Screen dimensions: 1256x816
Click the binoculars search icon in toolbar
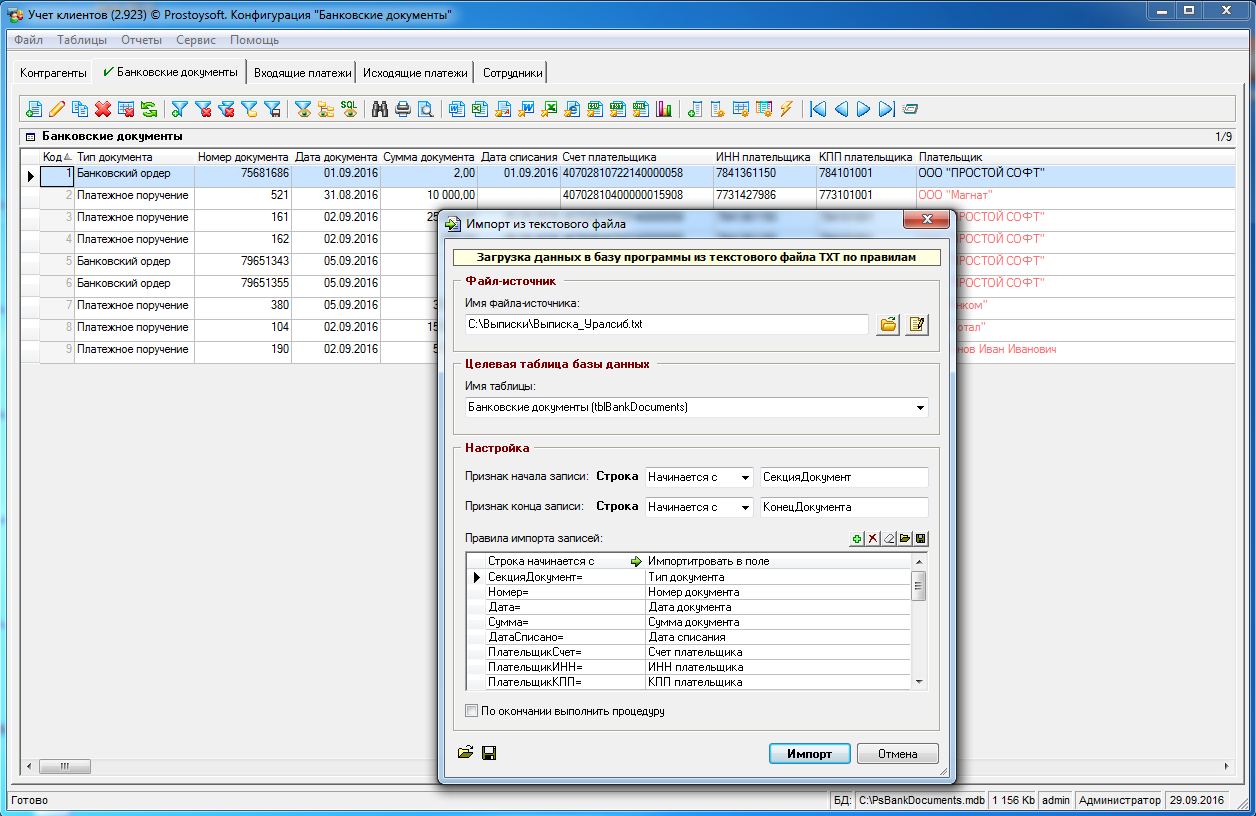(x=380, y=109)
